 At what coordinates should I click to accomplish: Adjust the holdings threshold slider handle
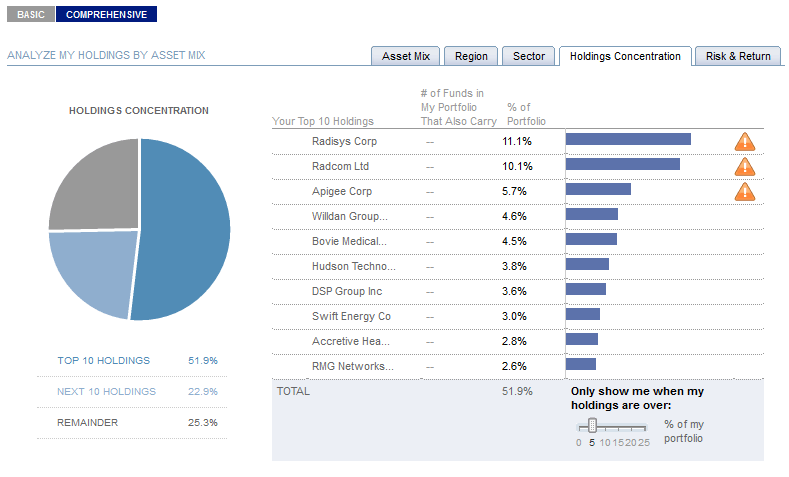[x=592, y=425]
